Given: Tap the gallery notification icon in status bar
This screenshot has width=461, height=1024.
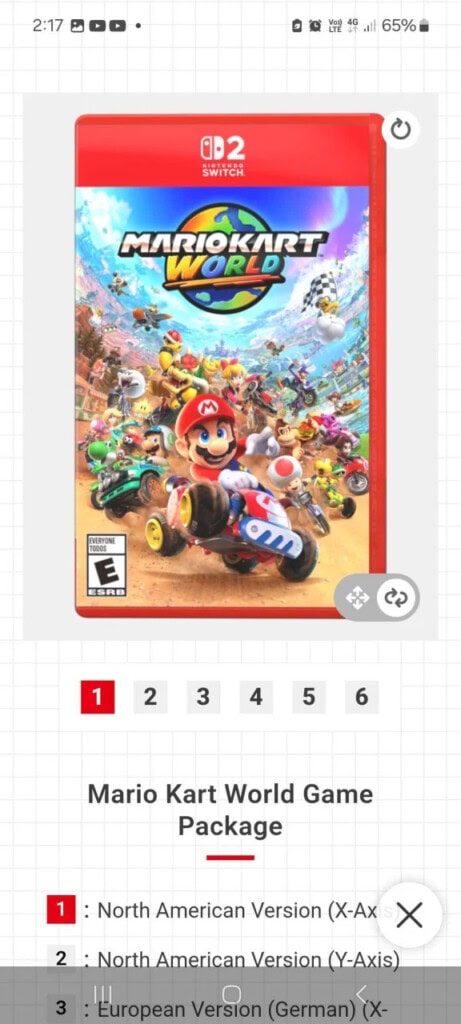Looking at the screenshot, I should [77, 25].
